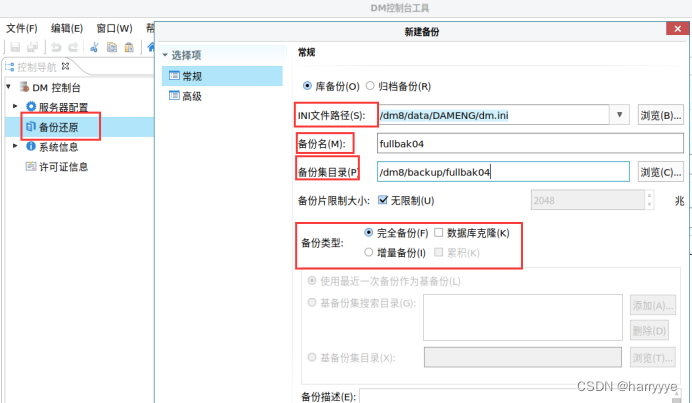Viewport: 692px width, 403px height.
Task: Check the 数据库克隆(K) checkbox
Action: click(x=438, y=232)
